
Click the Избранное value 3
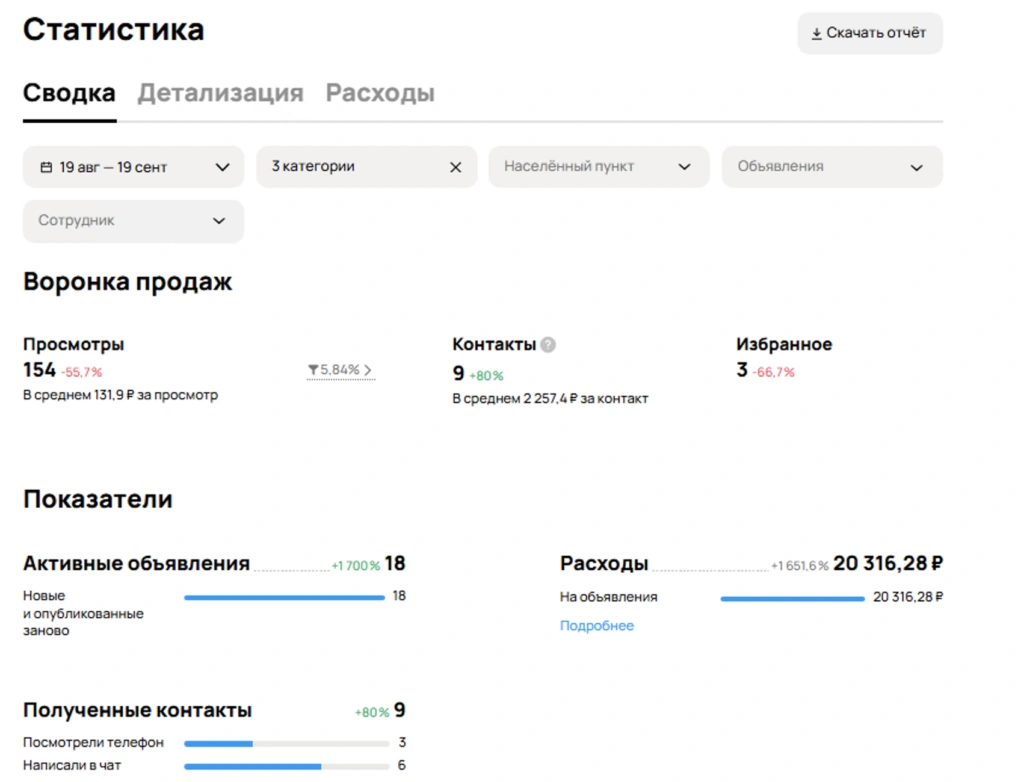[742, 370]
